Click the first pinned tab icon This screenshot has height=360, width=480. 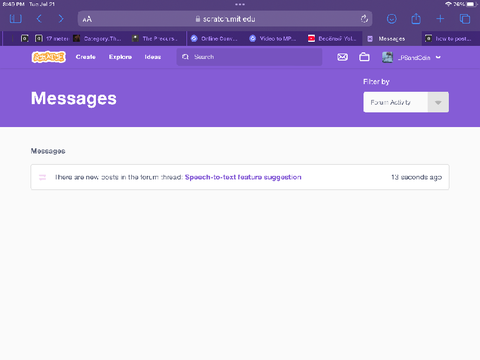click(25, 38)
